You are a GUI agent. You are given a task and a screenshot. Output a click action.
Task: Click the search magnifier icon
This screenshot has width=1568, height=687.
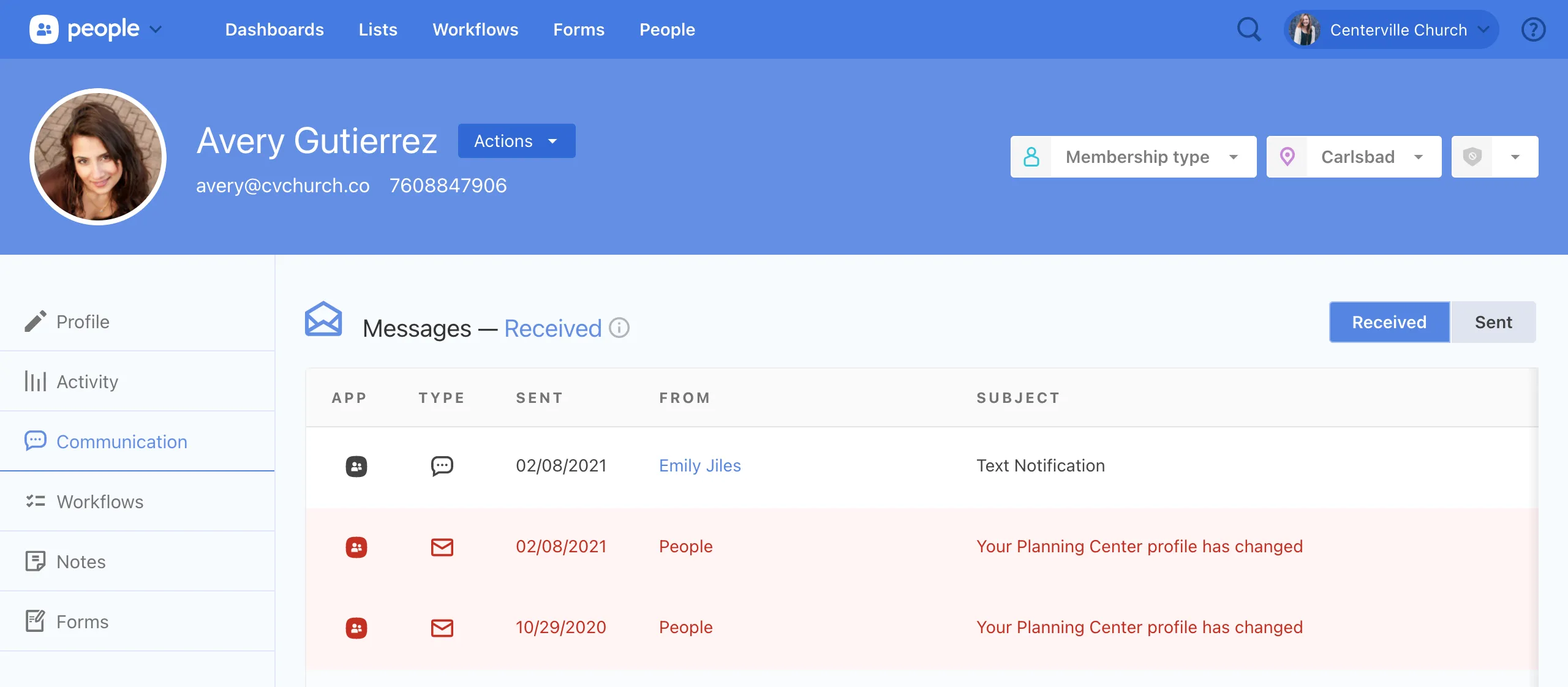pyautogui.click(x=1249, y=29)
